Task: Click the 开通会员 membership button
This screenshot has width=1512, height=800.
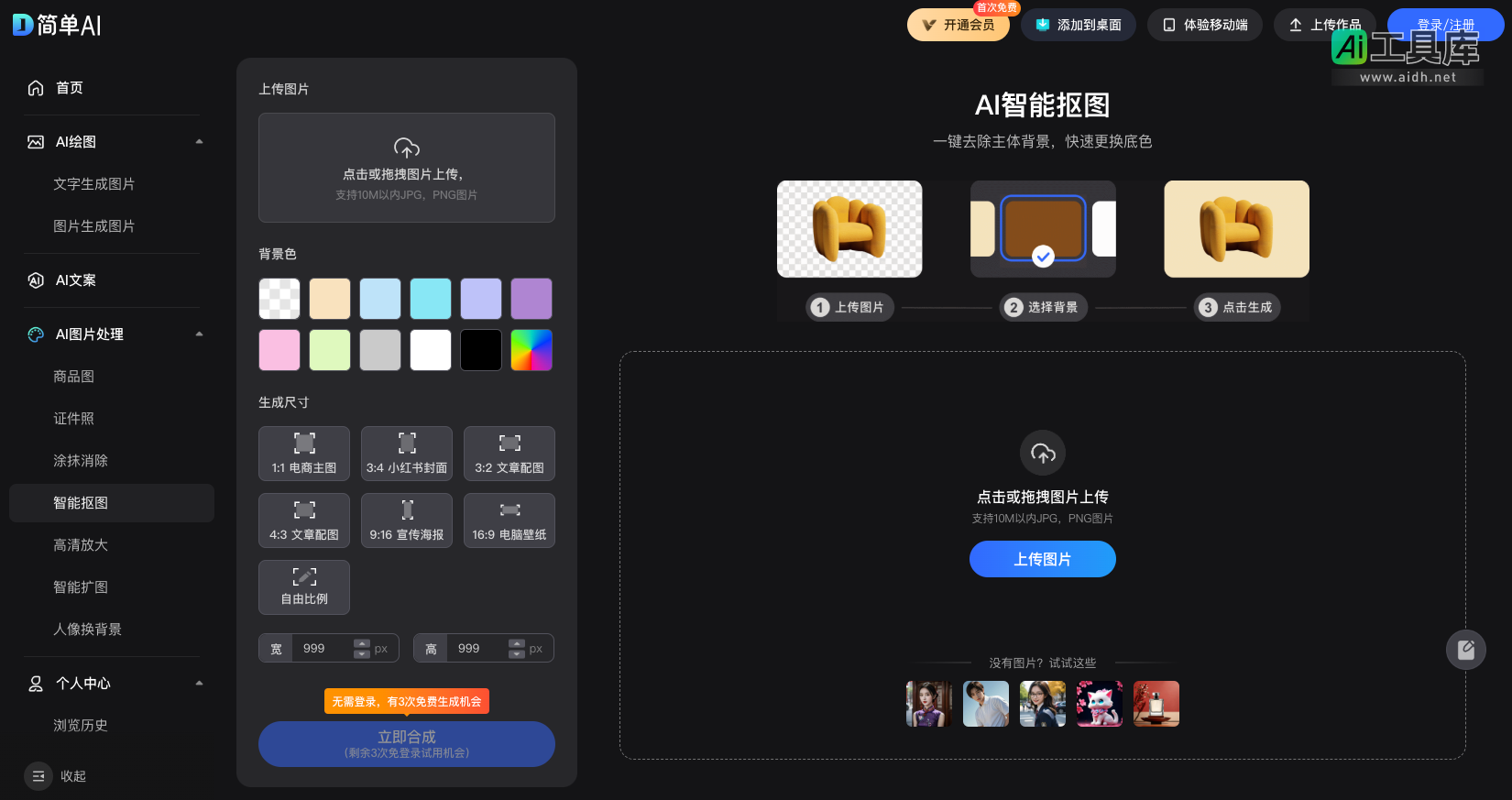Action: coord(959,25)
